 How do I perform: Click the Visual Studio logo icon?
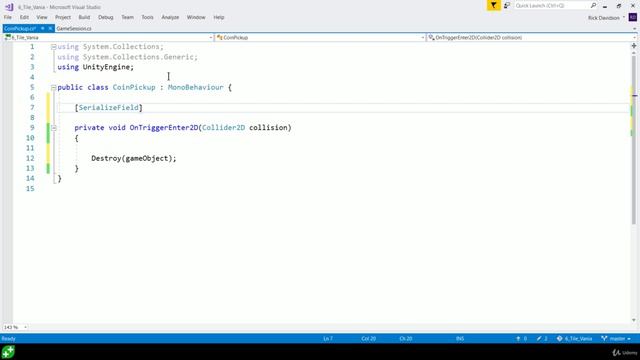click(9, 7)
